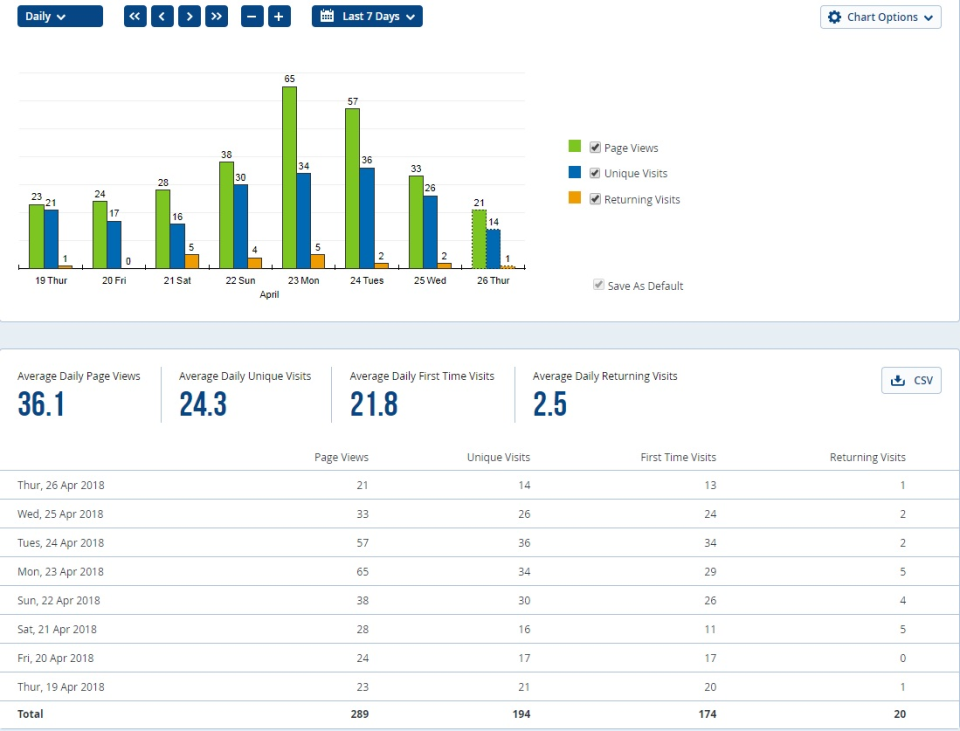Click the Page Views column header
Image resolution: width=960 pixels, height=731 pixels.
(x=341, y=457)
